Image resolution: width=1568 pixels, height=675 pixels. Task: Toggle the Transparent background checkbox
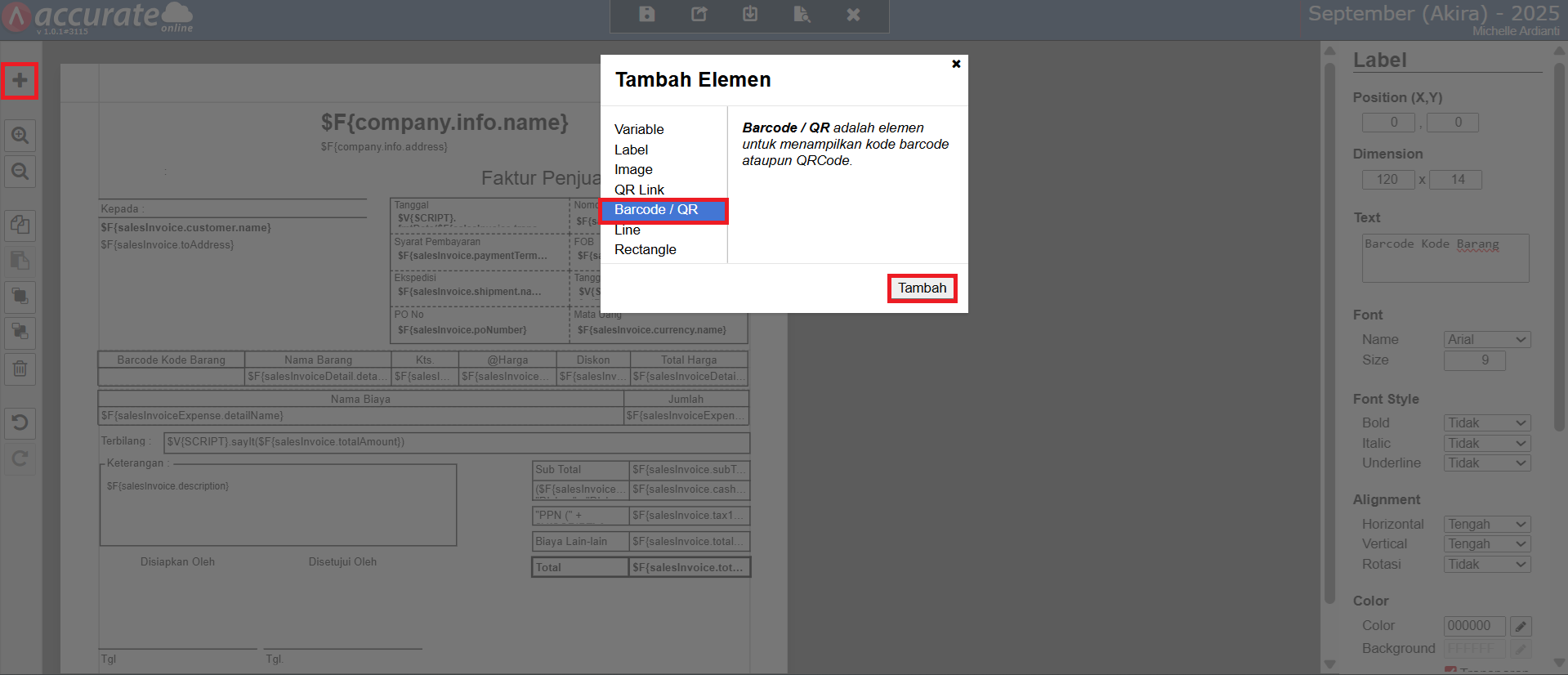[1450, 671]
